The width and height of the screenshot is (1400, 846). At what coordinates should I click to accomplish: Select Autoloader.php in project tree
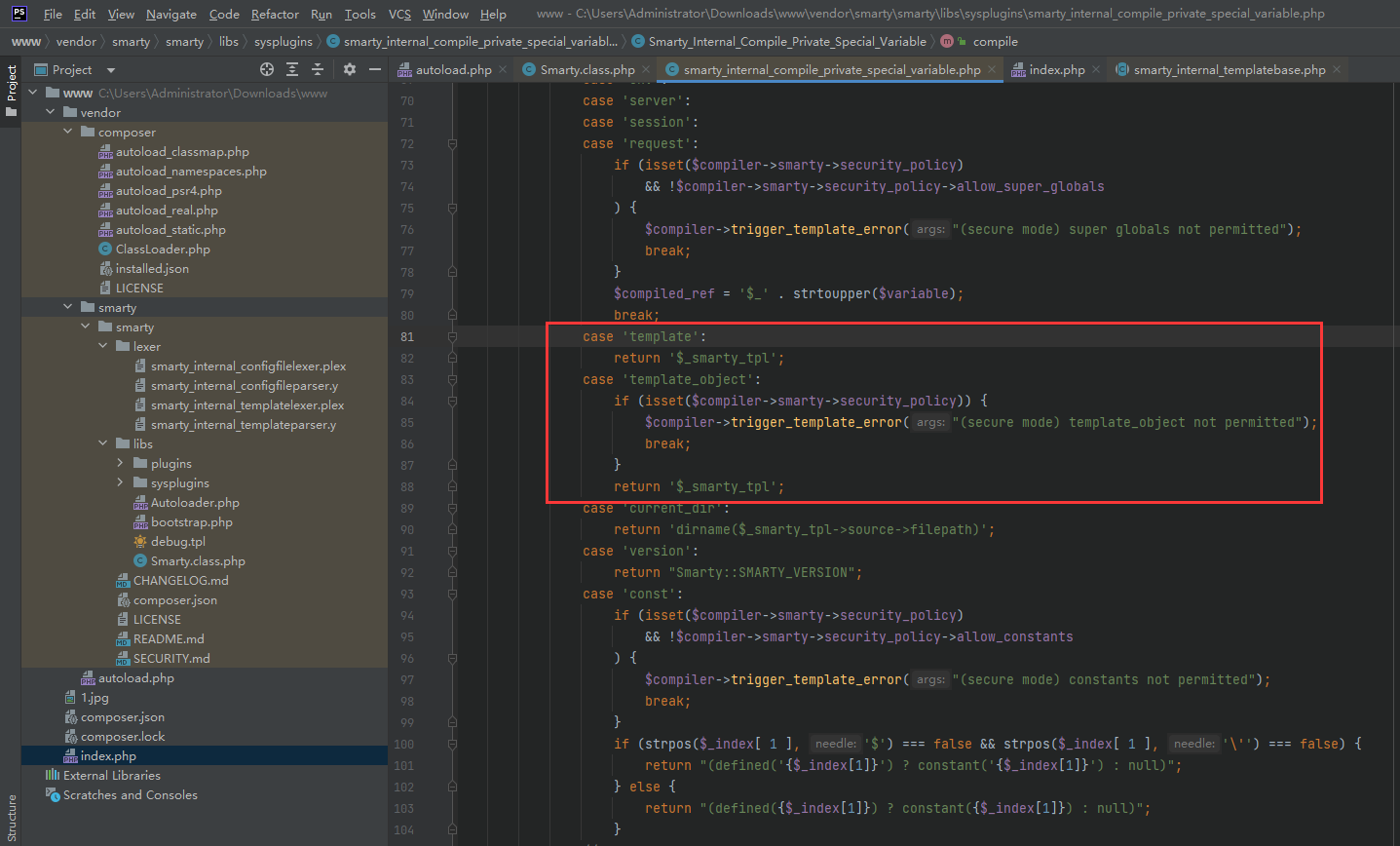[195, 502]
